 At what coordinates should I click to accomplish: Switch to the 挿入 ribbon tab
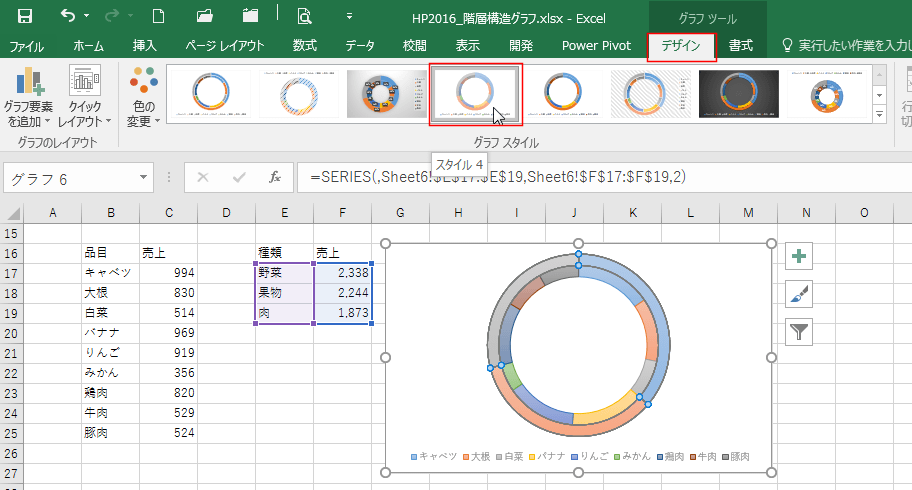145,45
